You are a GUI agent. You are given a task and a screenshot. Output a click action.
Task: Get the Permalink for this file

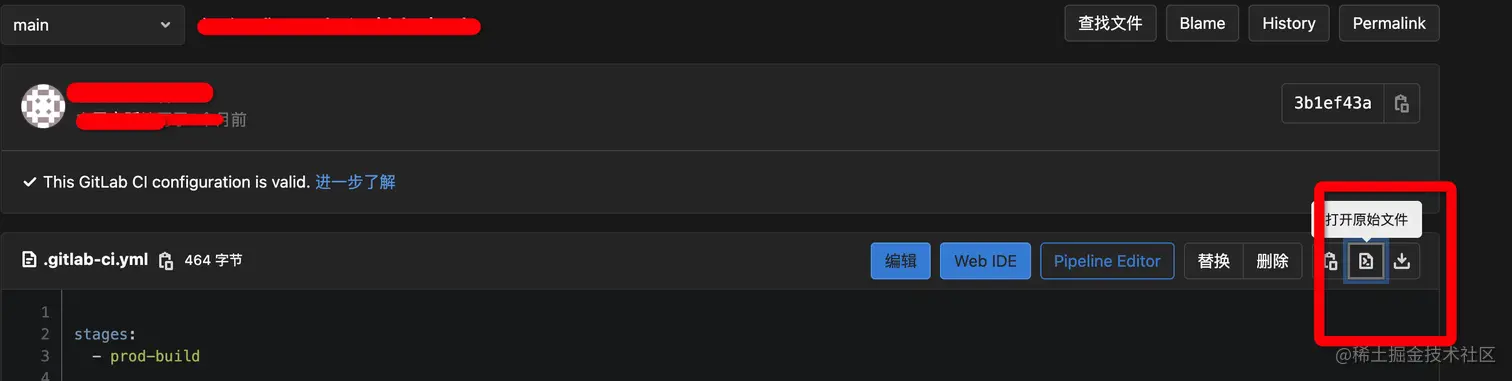pyautogui.click(x=1389, y=23)
